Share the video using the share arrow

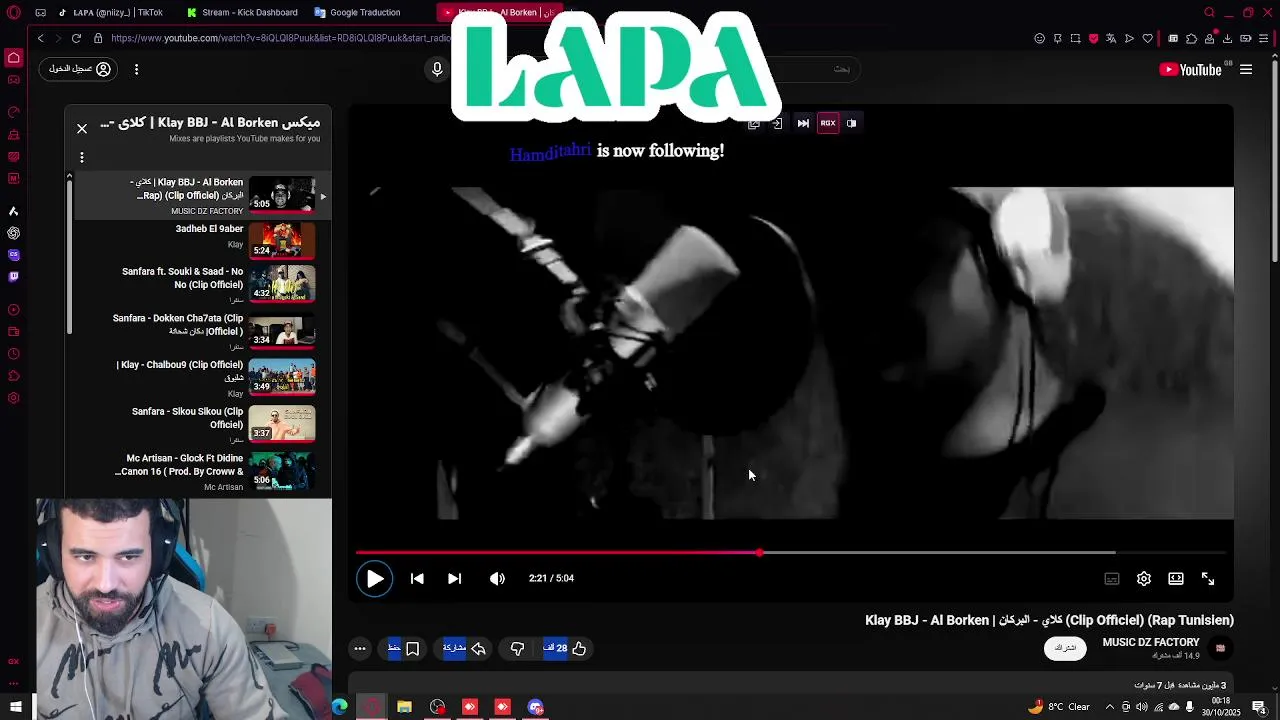465,648
